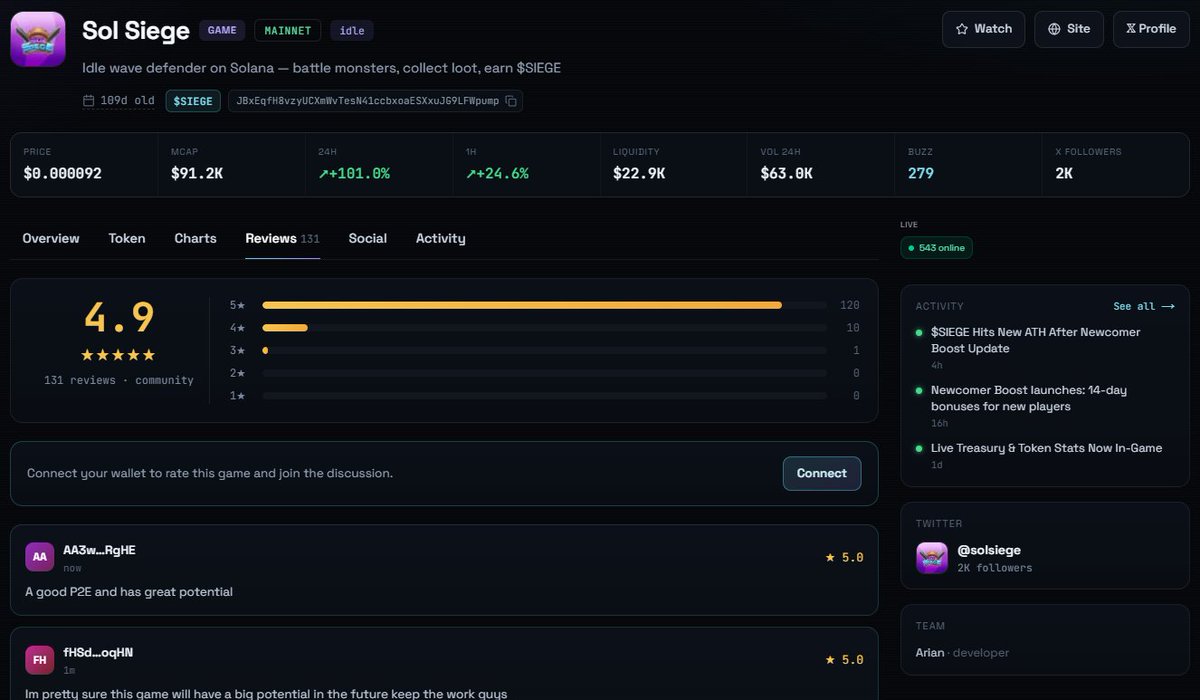Image resolution: width=1200 pixels, height=700 pixels.
Task: Click the MCAP value $91.2K
Action: pos(197,173)
